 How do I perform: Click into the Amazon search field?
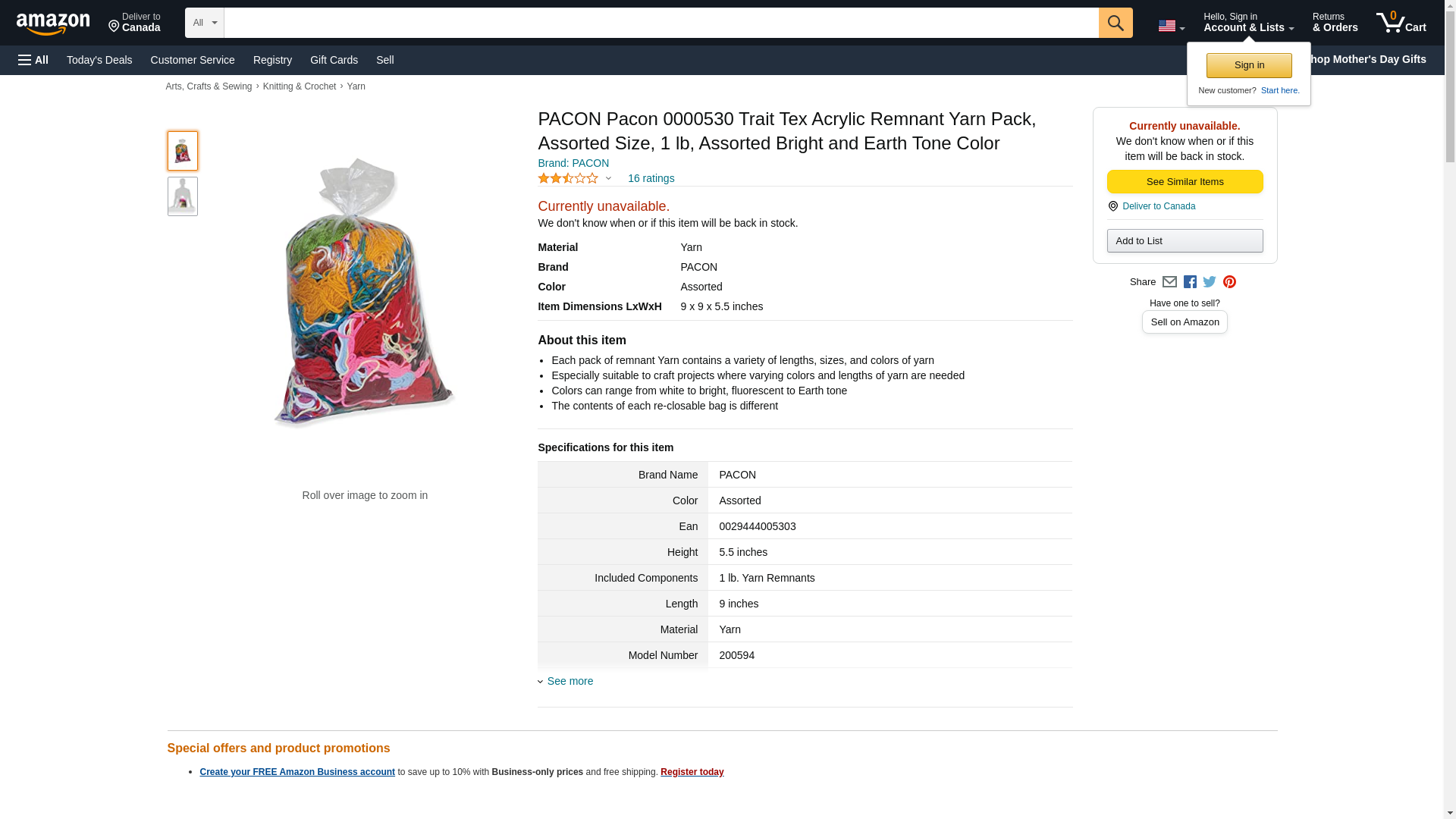click(661, 23)
